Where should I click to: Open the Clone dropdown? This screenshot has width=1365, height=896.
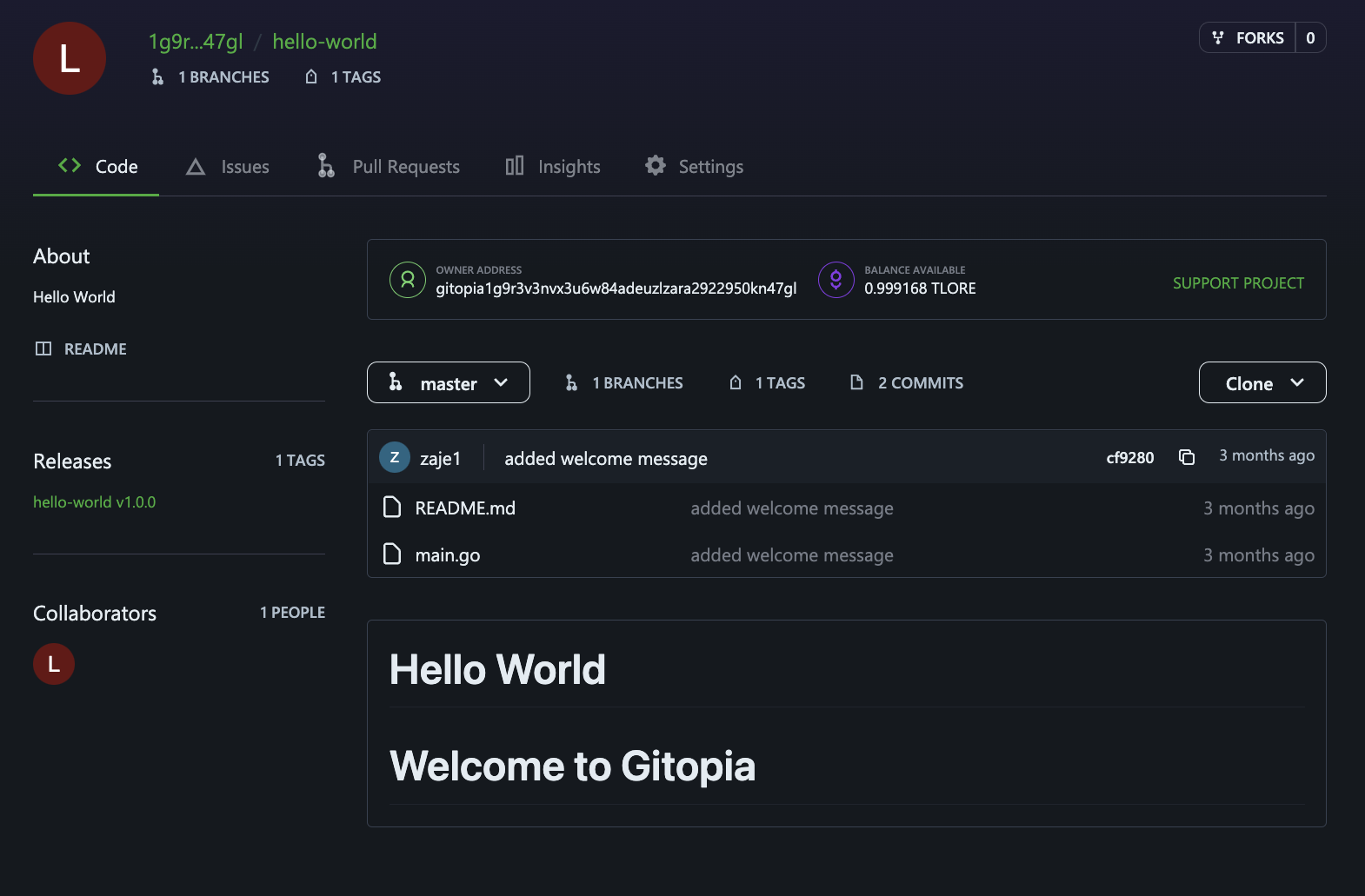(1262, 382)
